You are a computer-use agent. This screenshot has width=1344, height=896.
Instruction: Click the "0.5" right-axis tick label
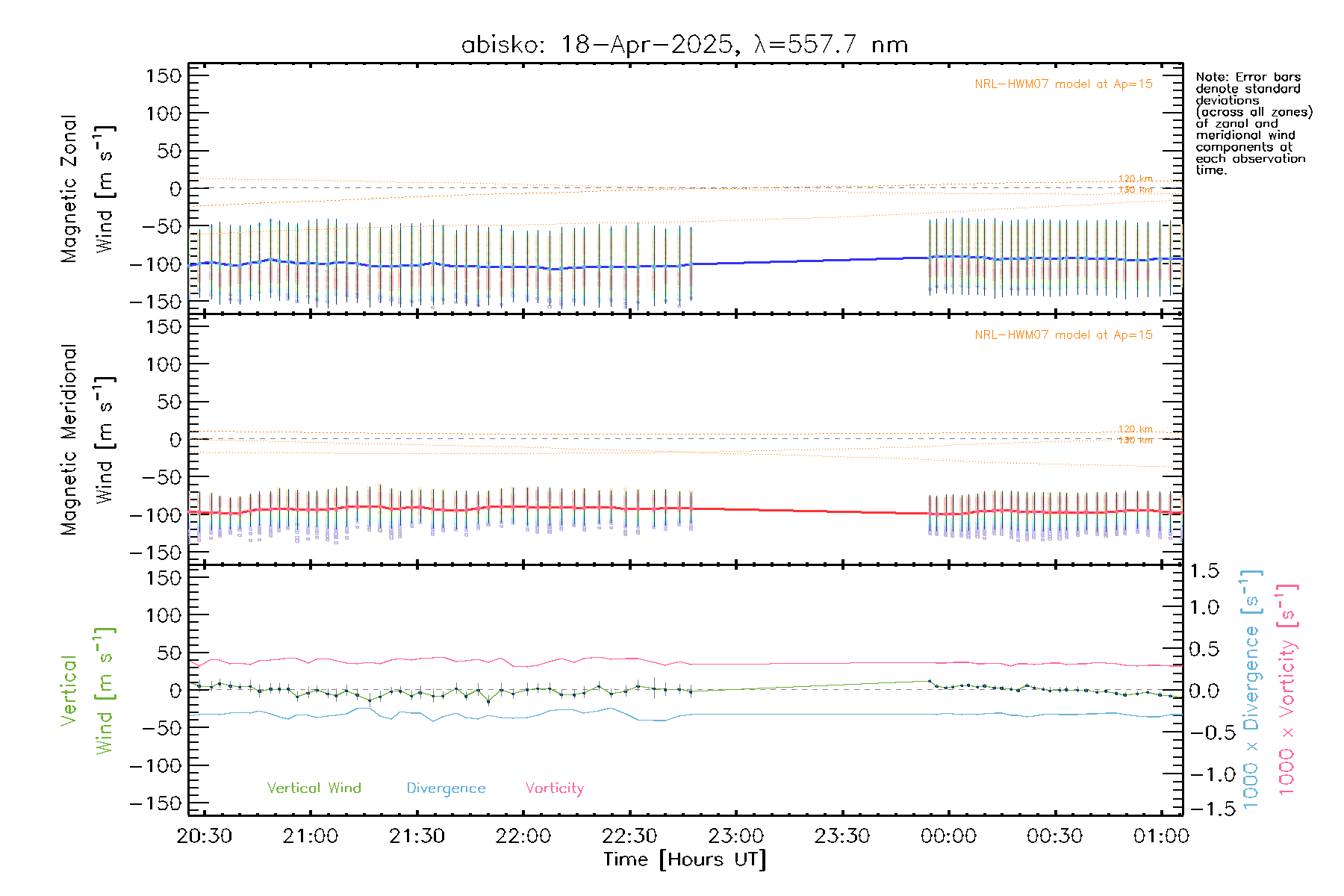pyautogui.click(x=1204, y=650)
